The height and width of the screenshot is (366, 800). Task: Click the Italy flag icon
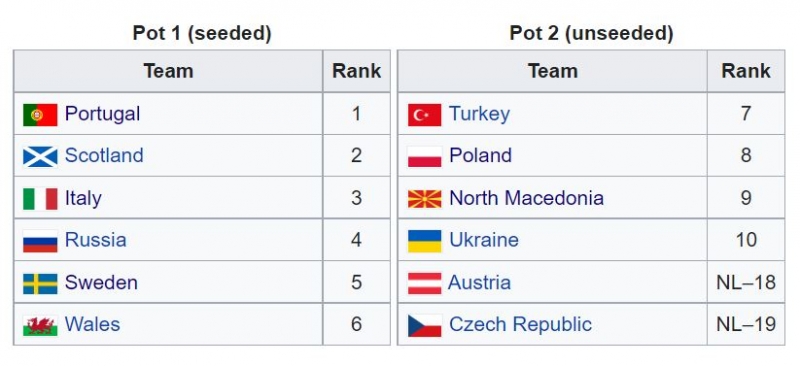click(40, 199)
